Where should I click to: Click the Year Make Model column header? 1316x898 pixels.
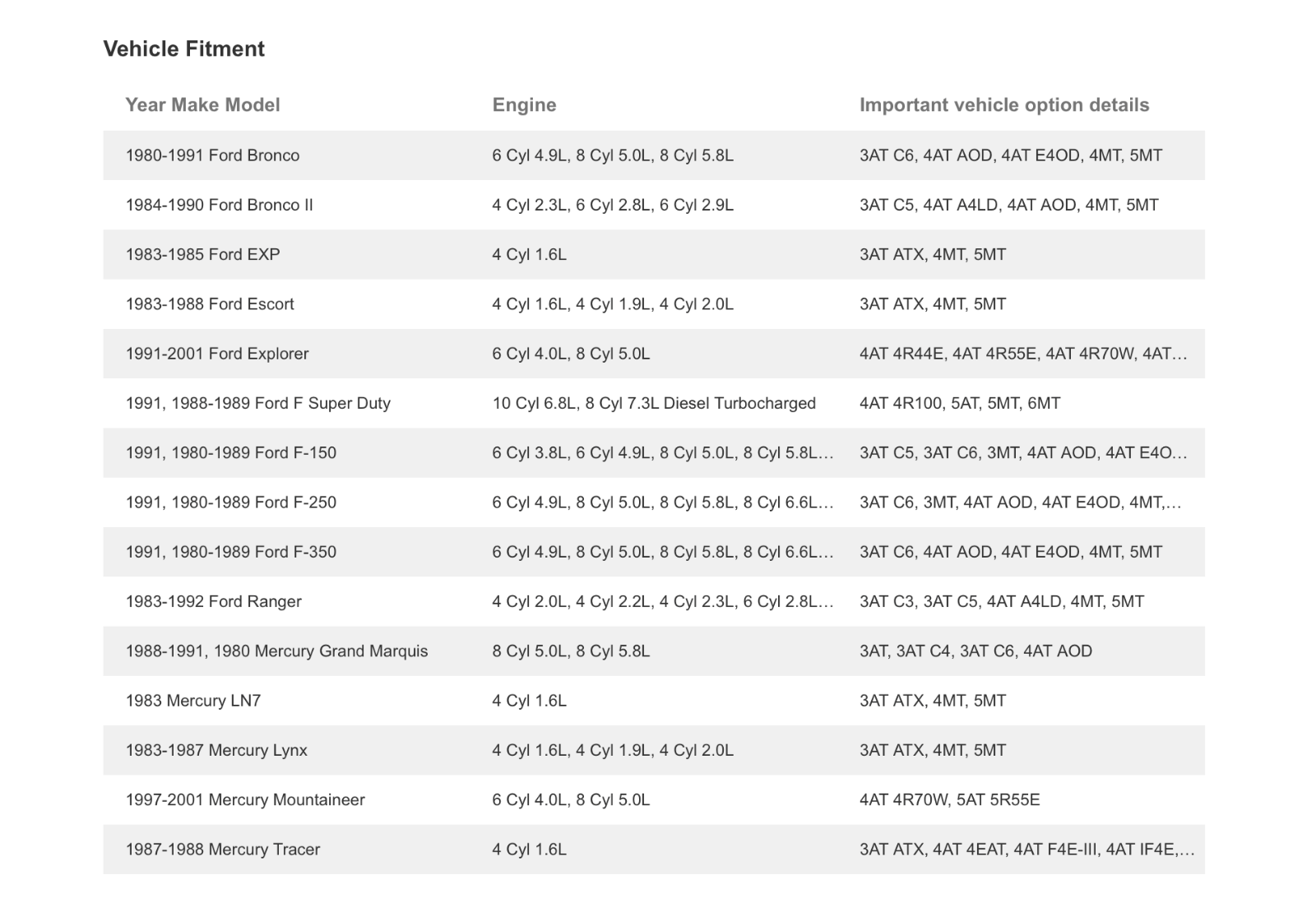click(202, 105)
